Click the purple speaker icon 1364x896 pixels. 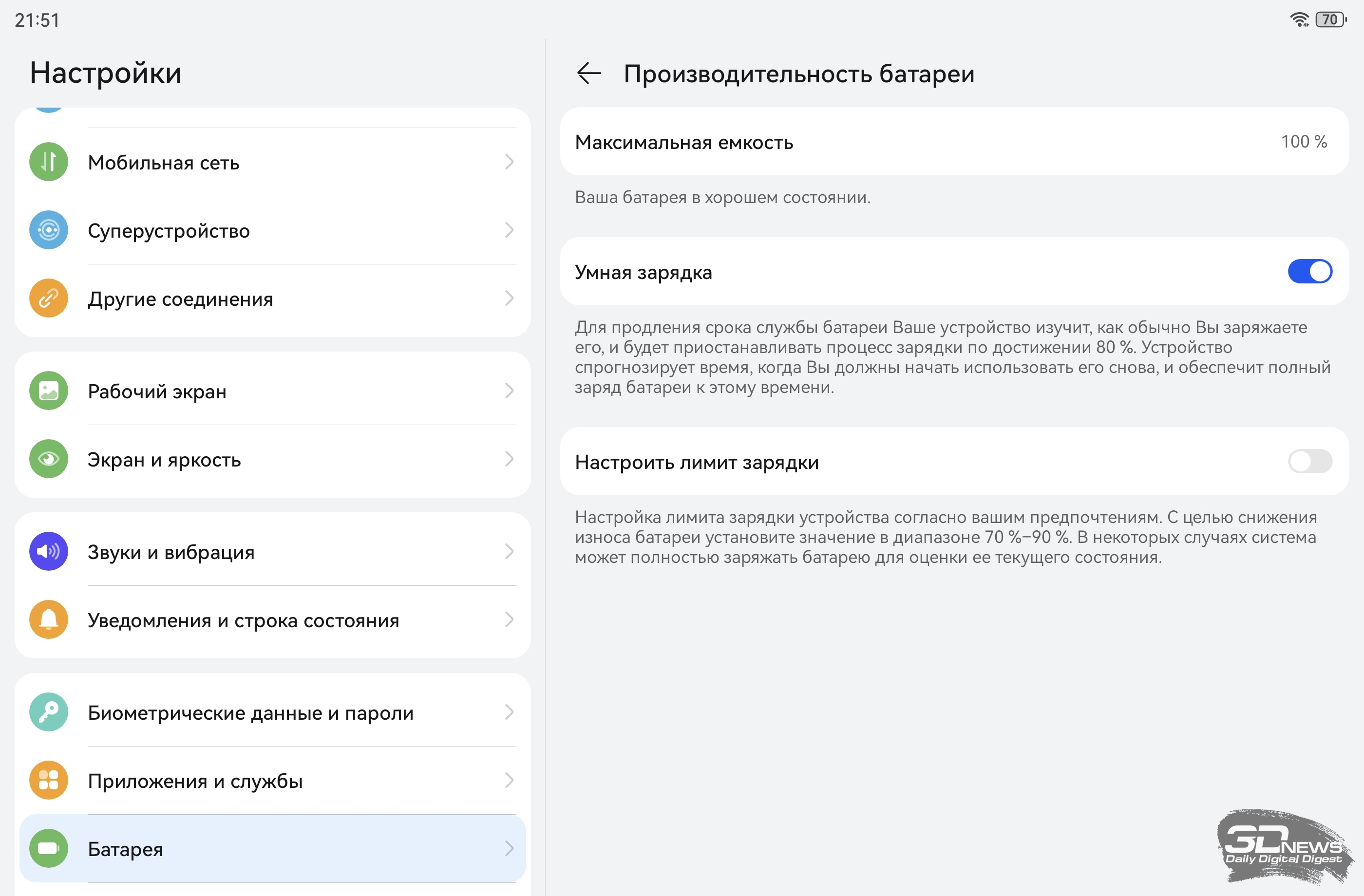49,551
